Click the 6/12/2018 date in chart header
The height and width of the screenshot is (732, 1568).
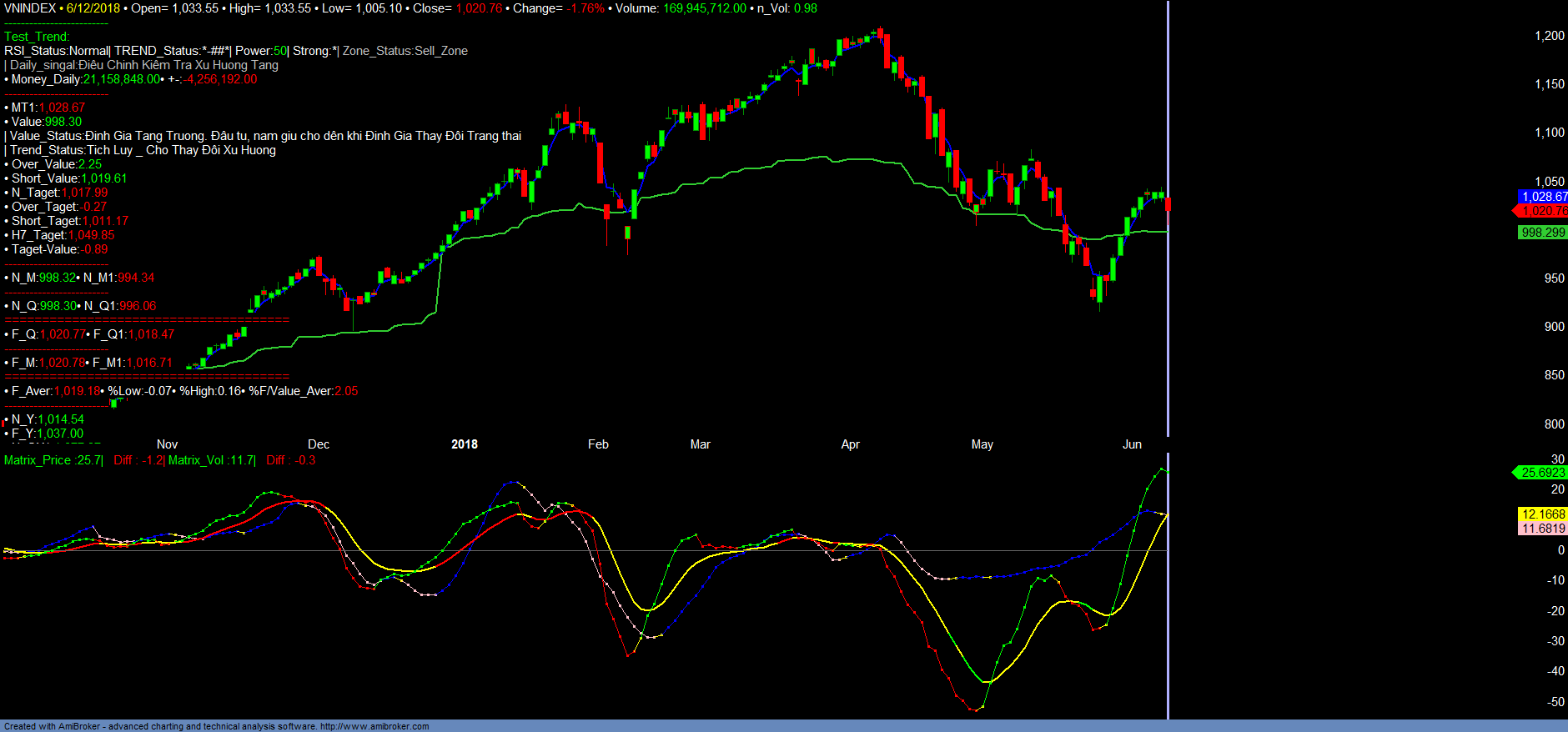93,8
